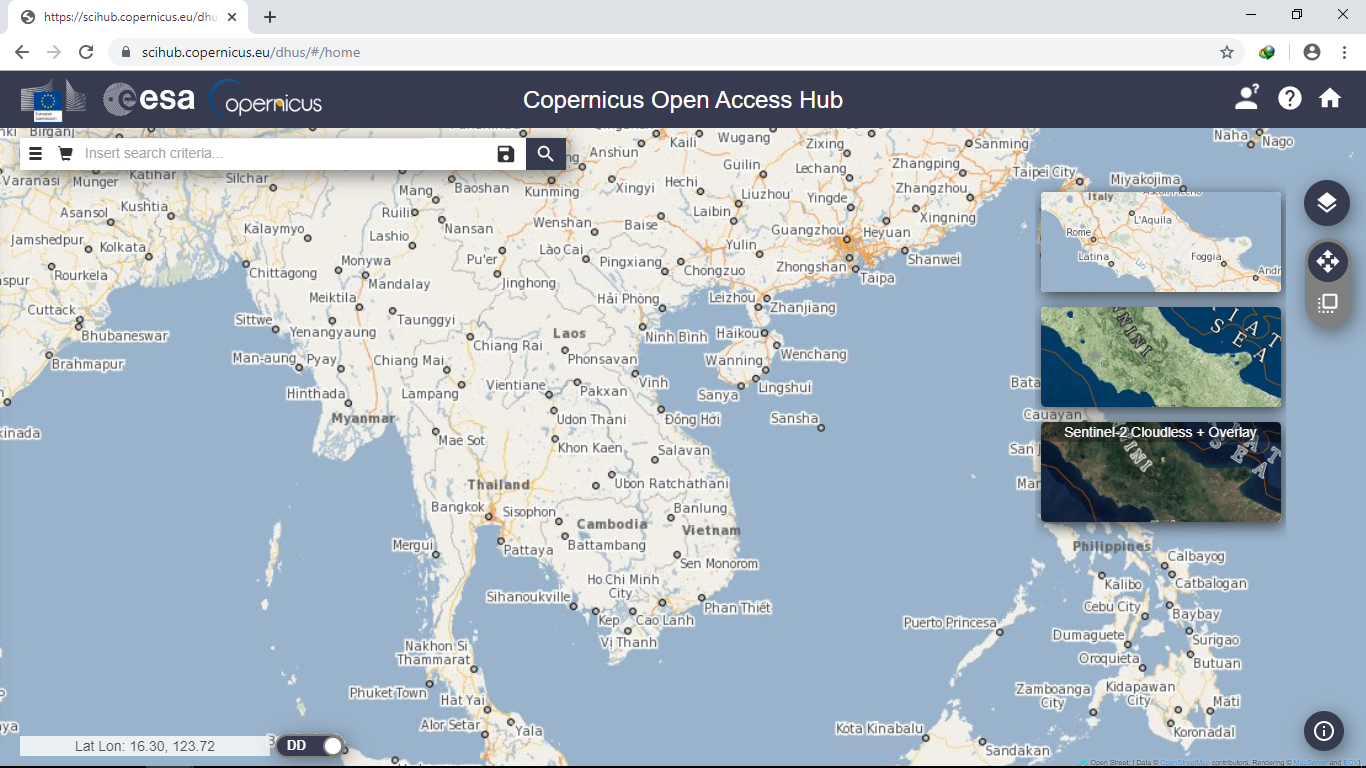Toggle the DD coordinate format switch

pyautogui.click(x=311, y=746)
